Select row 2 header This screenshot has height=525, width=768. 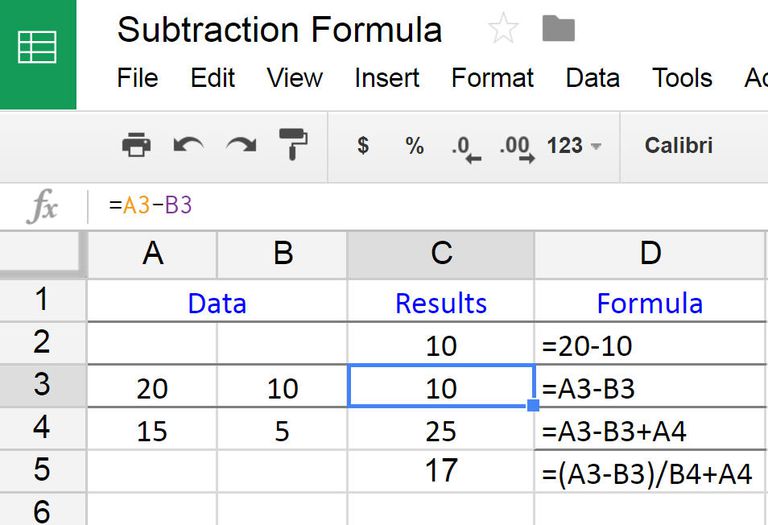click(x=43, y=342)
